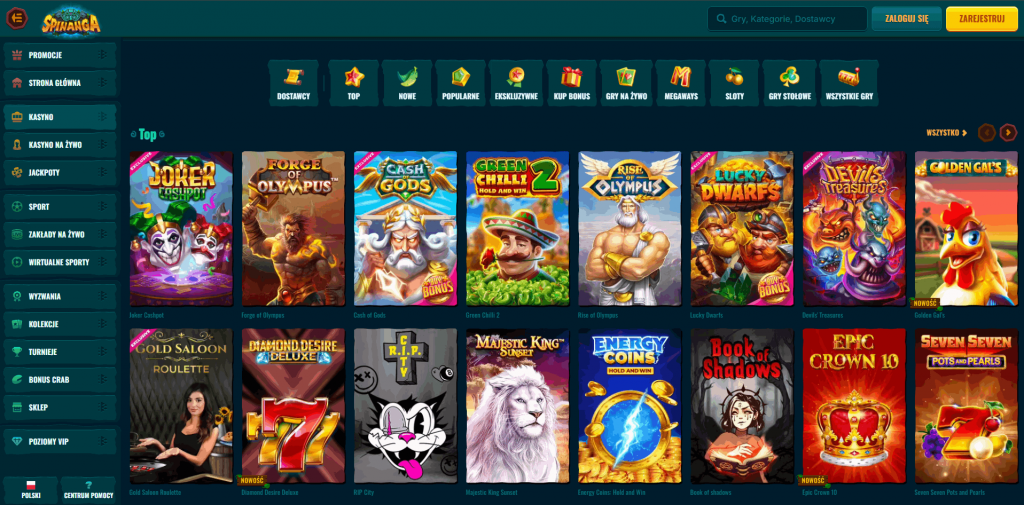Open Kolekcje in the sidebar
Screen dimensions: 1024x505
(x=59, y=324)
